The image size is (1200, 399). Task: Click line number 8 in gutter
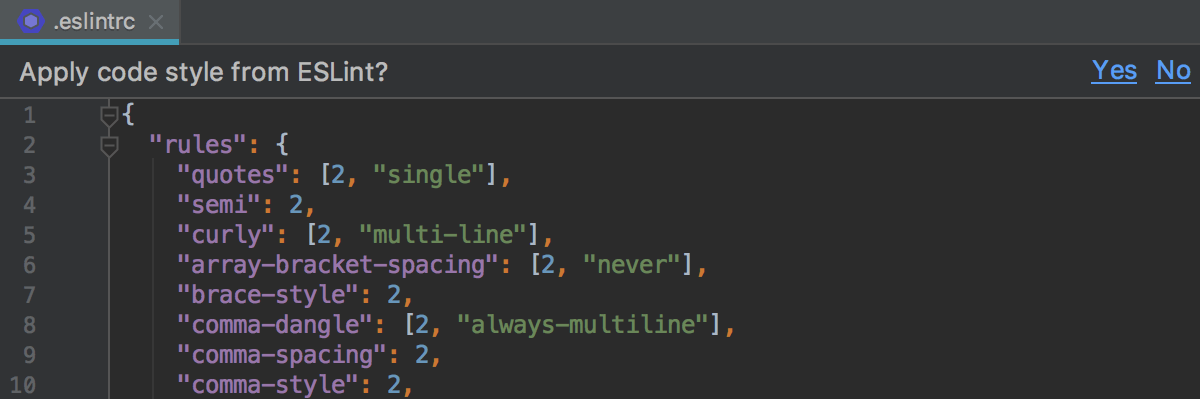[29, 326]
